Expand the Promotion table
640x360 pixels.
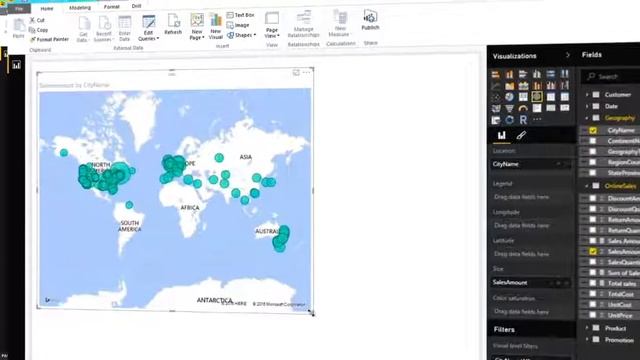click(587, 340)
